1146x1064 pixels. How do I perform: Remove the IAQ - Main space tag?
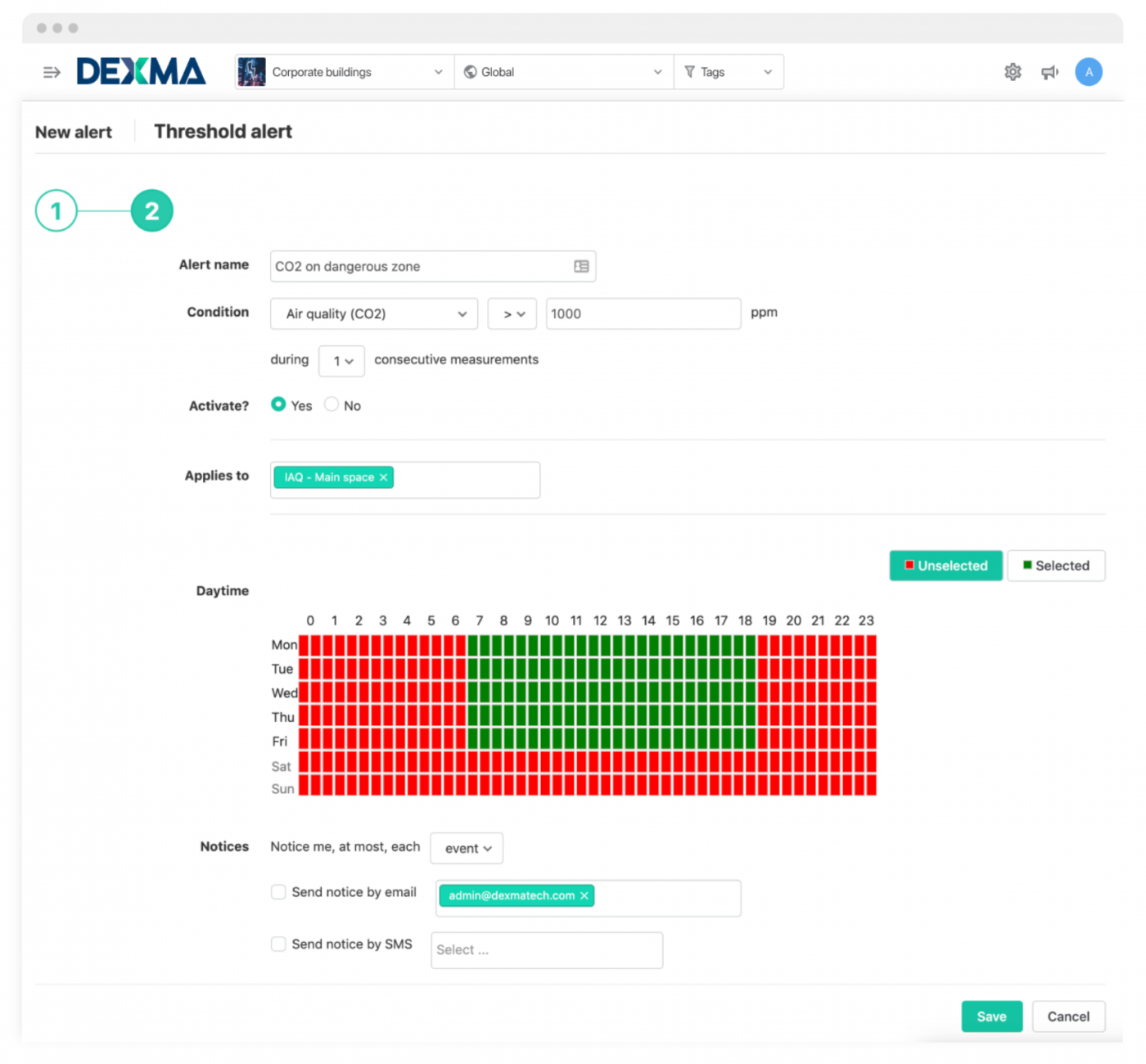(383, 477)
